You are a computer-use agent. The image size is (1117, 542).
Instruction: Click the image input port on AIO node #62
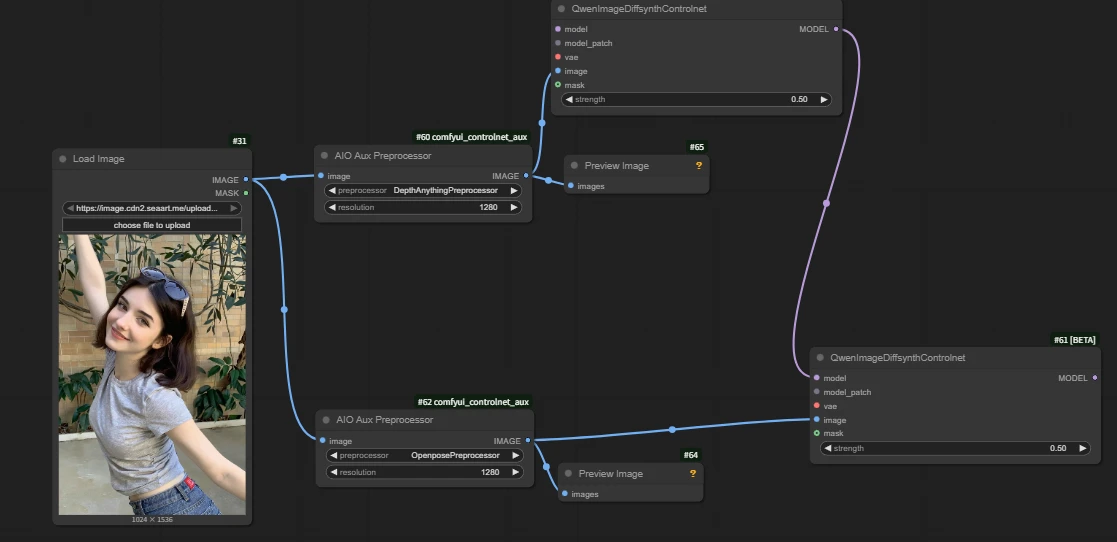click(323, 441)
